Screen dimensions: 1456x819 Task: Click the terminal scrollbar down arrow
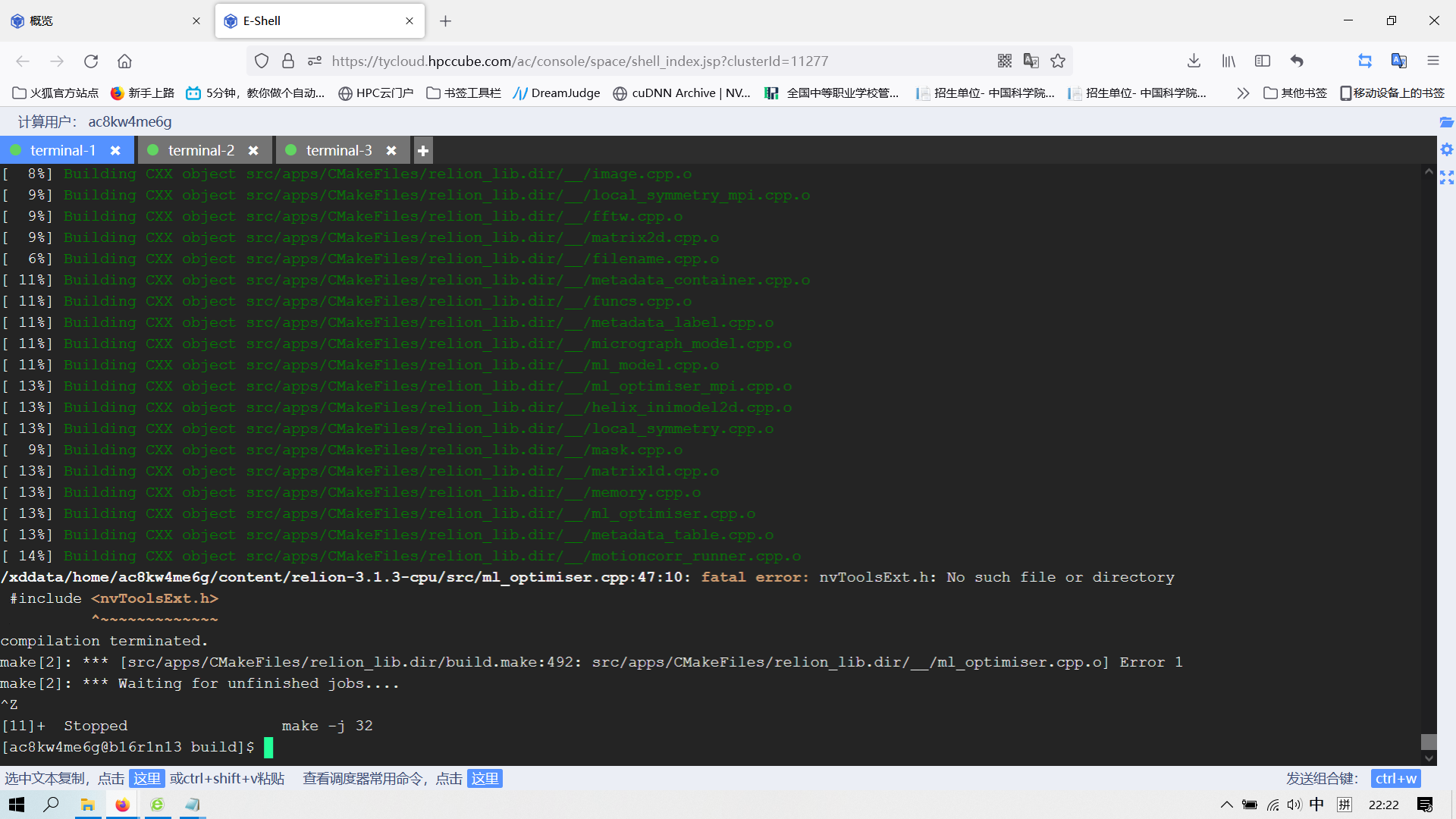pos(1429,758)
